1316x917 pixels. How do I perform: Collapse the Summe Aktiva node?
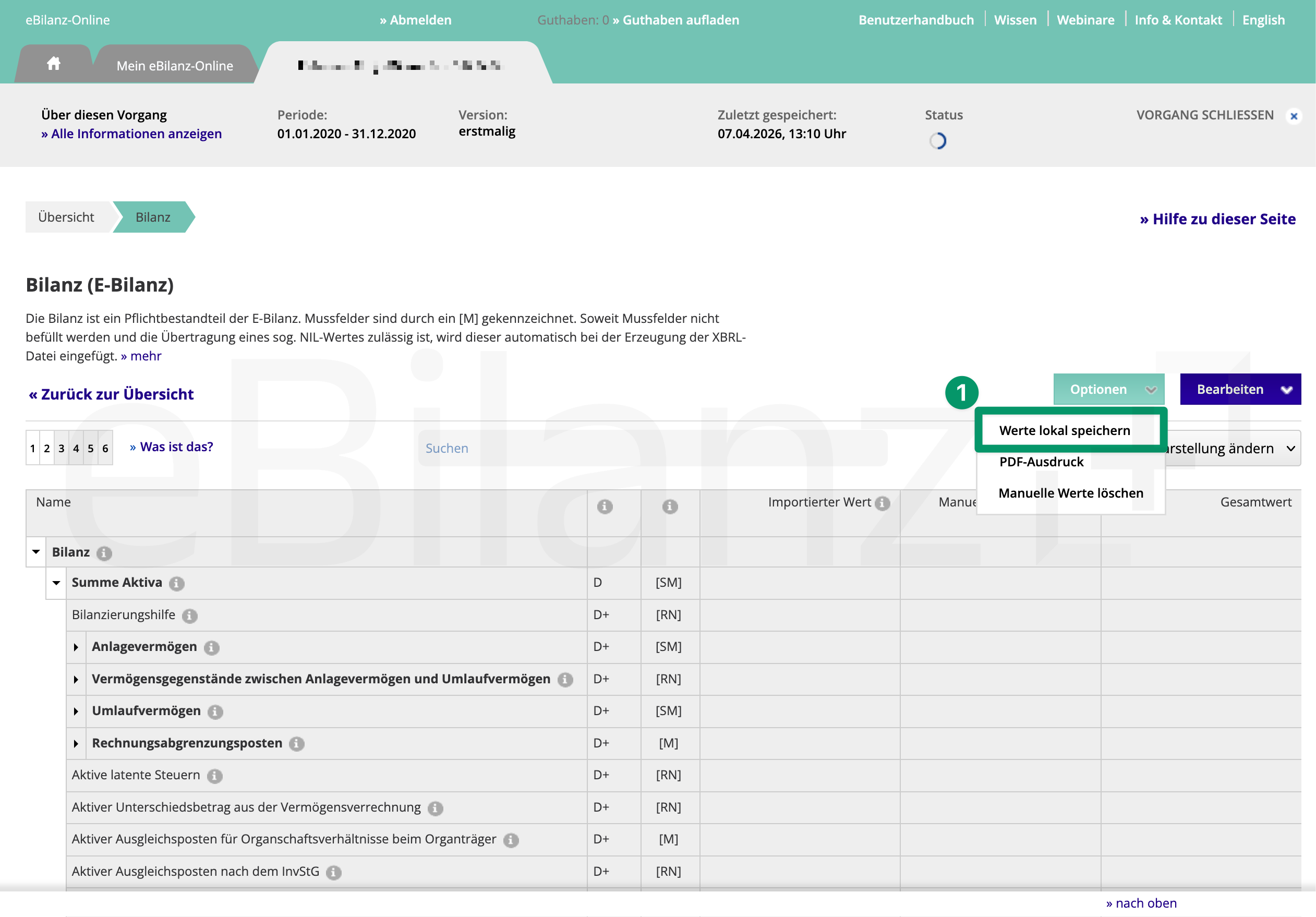coord(56,583)
